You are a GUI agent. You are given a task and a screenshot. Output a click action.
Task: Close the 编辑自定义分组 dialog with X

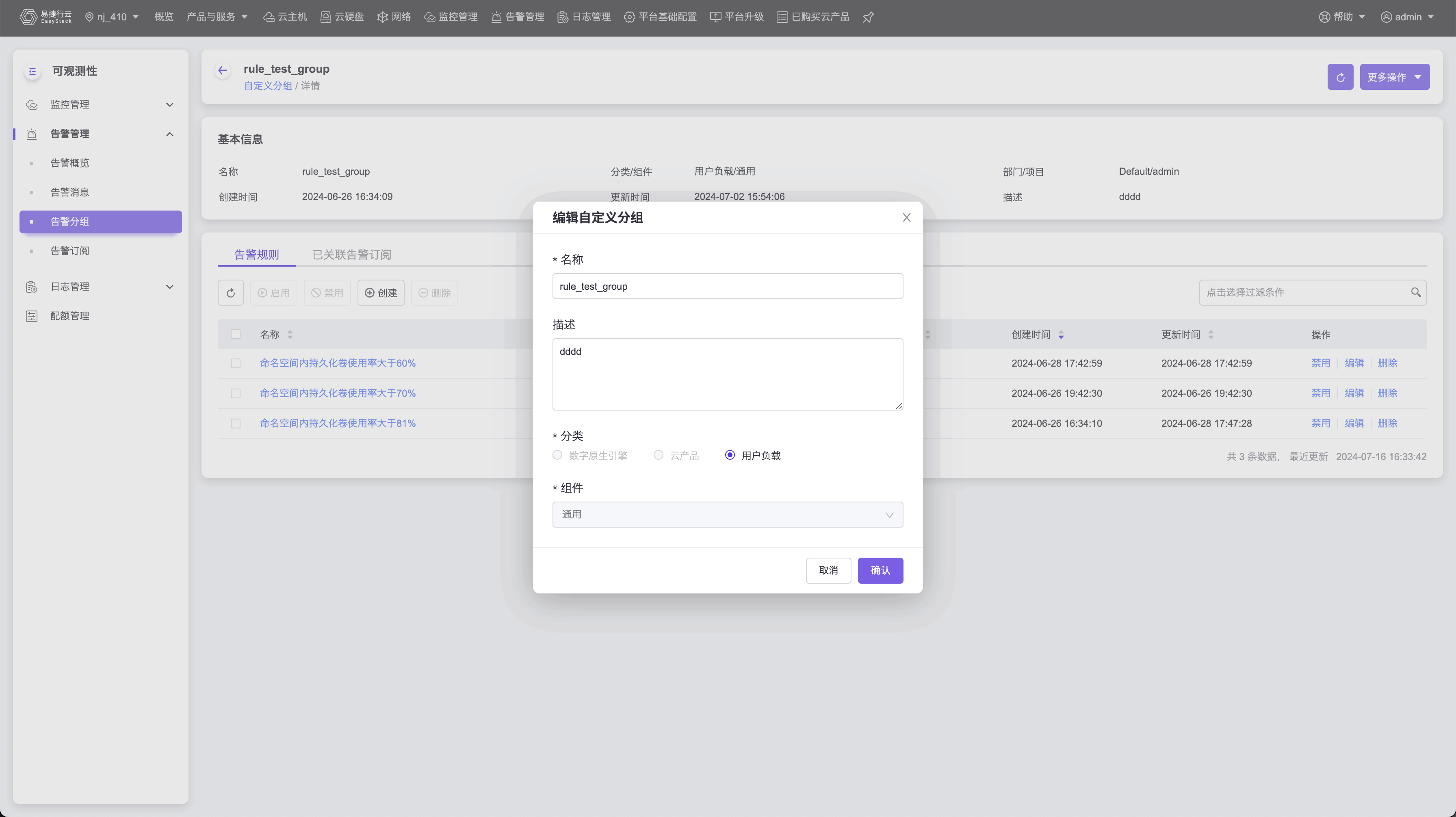point(907,218)
